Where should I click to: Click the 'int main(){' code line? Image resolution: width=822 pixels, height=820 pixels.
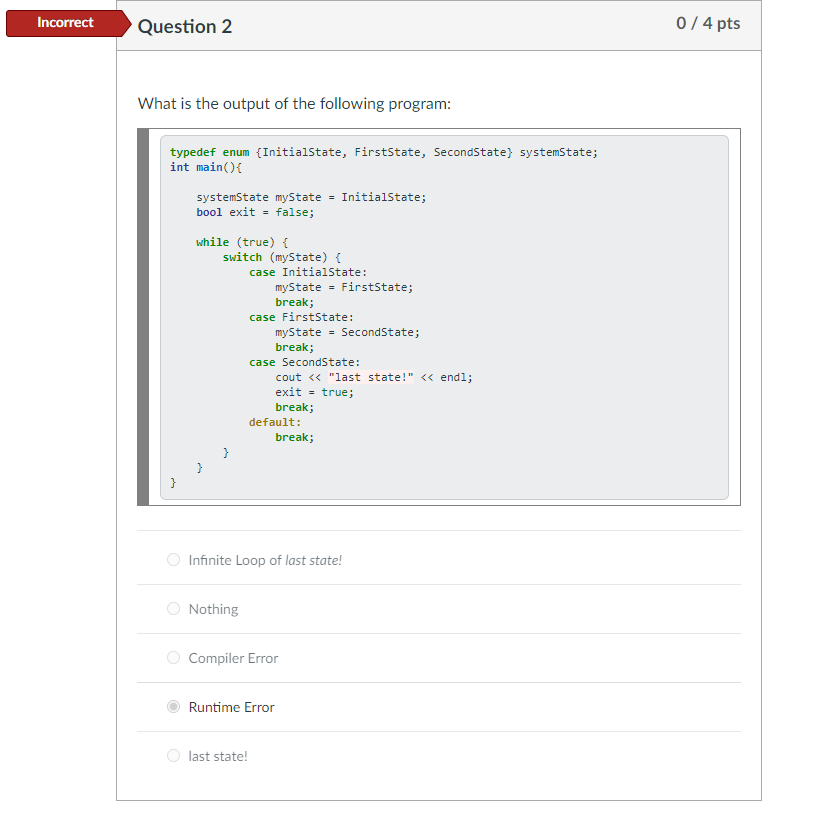point(206,167)
